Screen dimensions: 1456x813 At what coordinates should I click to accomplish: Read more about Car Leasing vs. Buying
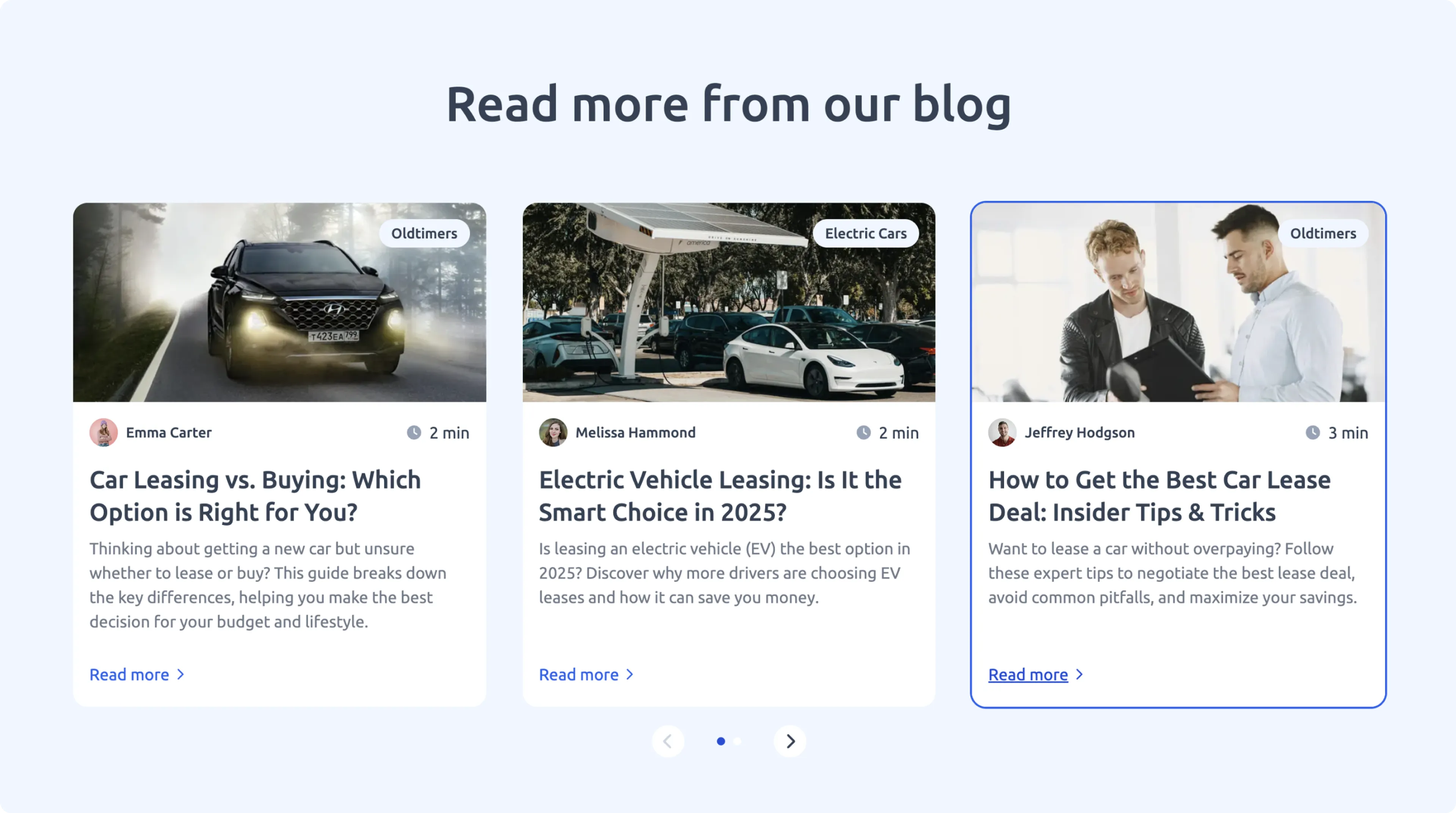[129, 674]
